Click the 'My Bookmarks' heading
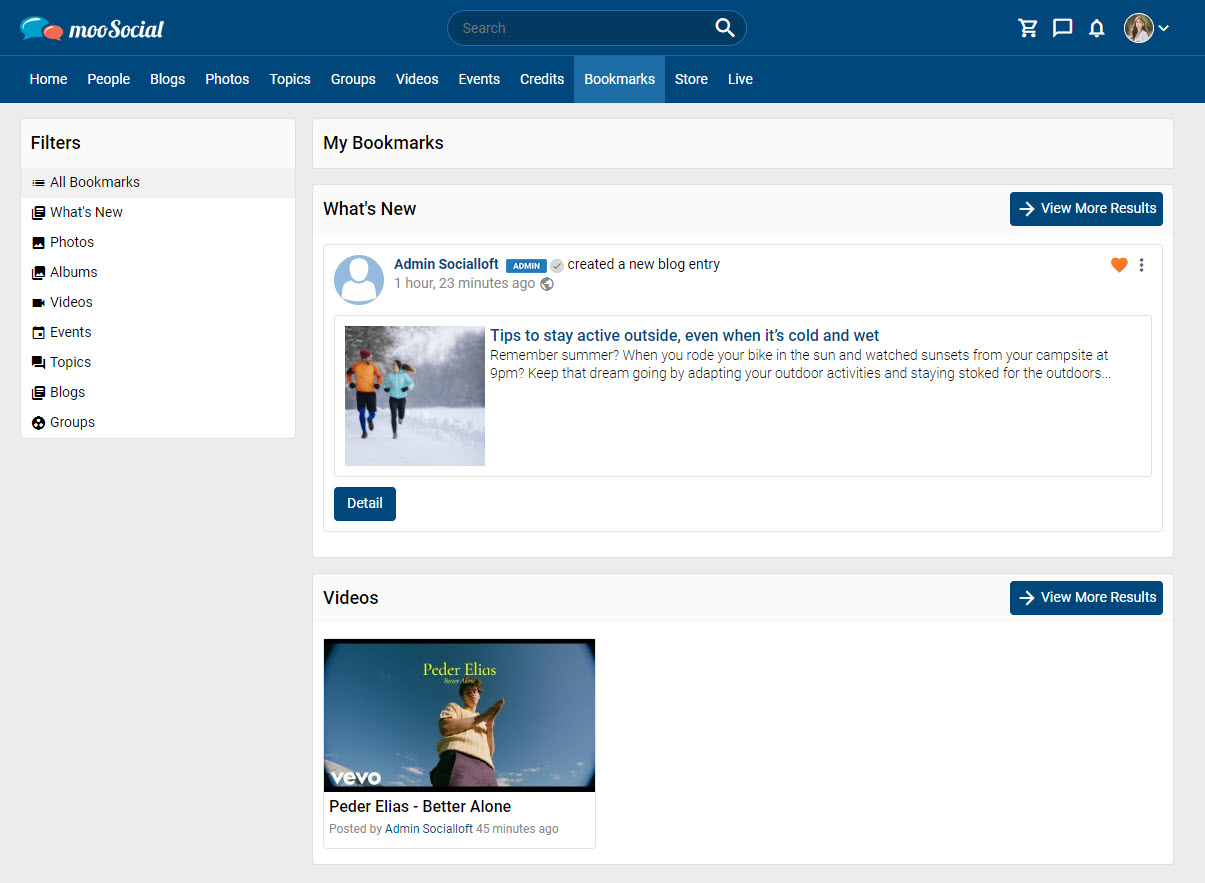Image resolution: width=1205 pixels, height=883 pixels. pos(383,143)
